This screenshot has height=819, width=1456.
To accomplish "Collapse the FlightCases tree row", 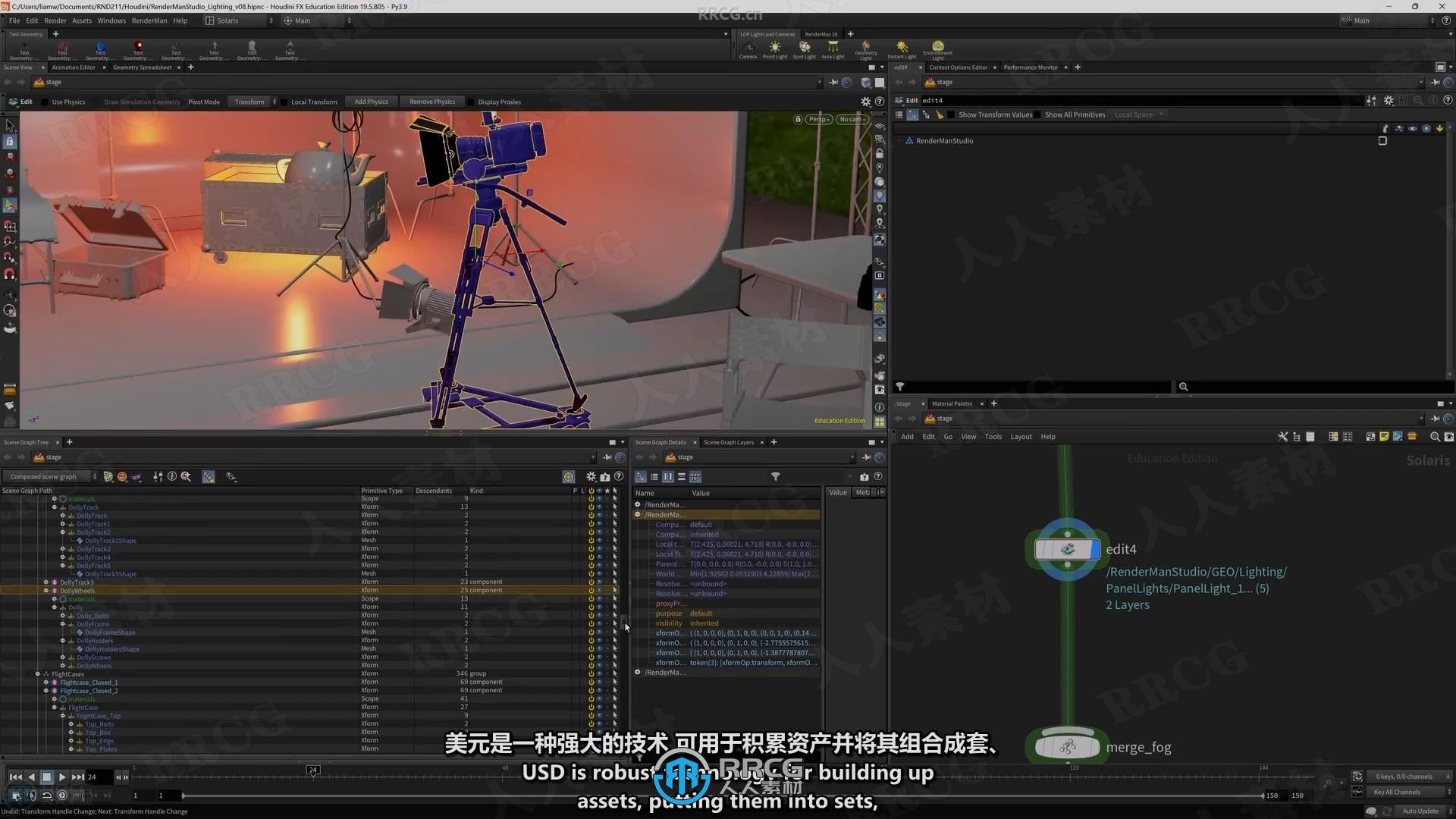I will 38,674.
